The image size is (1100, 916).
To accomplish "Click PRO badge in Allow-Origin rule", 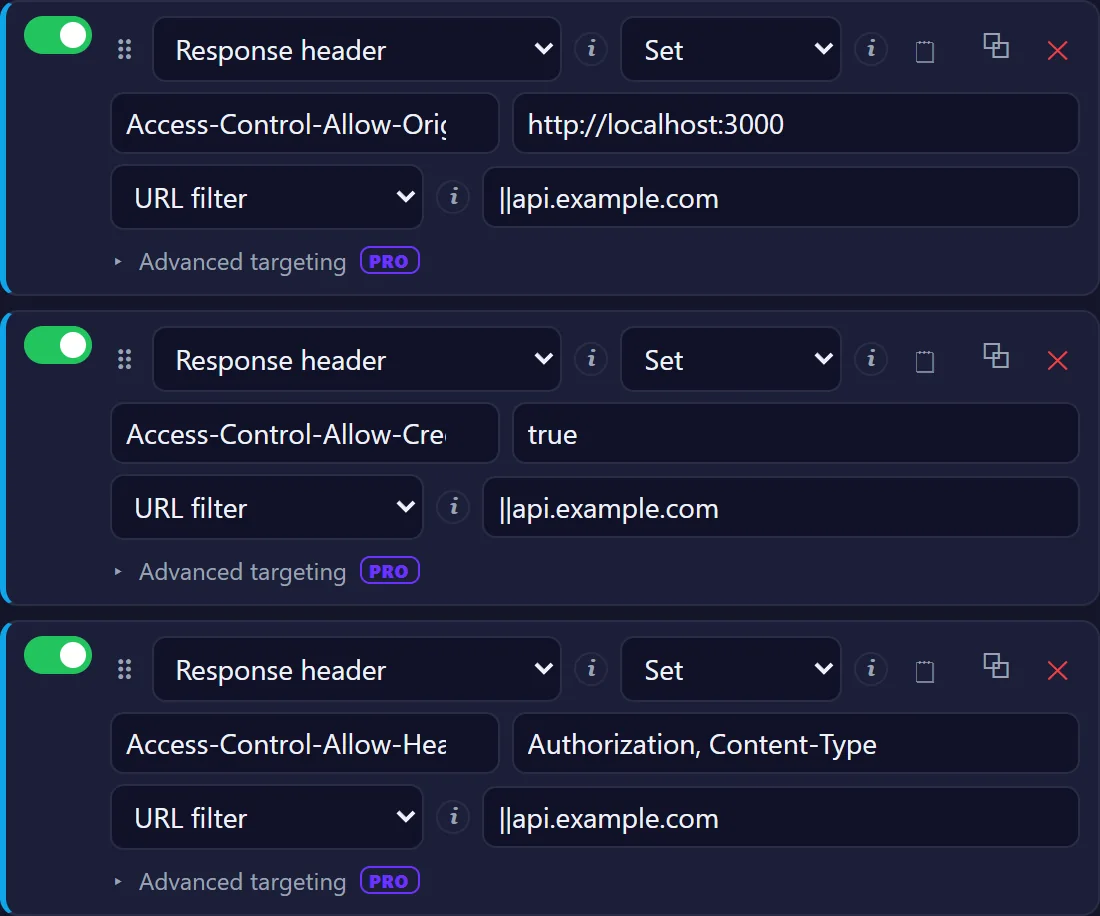I will pyautogui.click(x=389, y=261).
